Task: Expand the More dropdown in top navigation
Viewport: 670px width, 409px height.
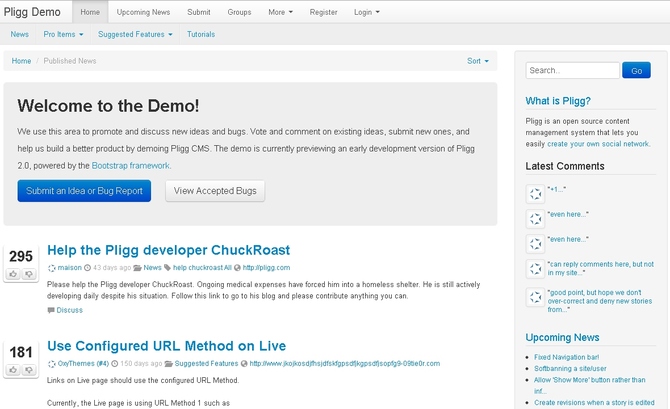Action: pyautogui.click(x=280, y=12)
